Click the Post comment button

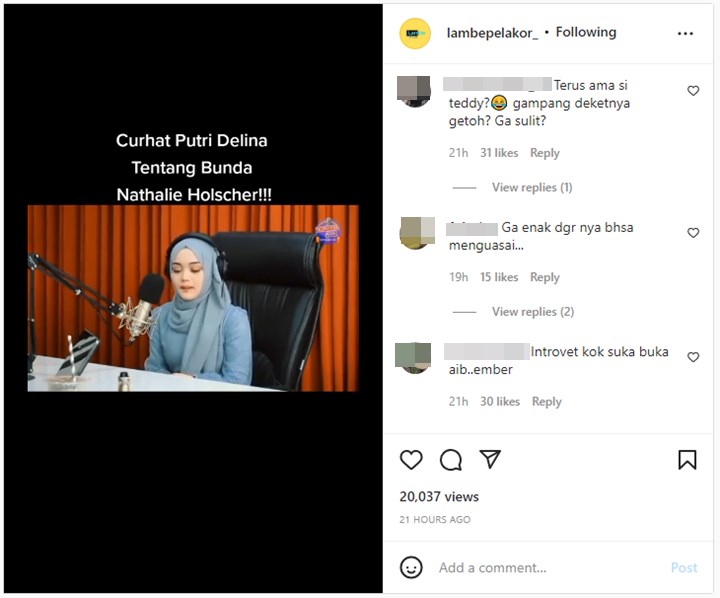(684, 568)
